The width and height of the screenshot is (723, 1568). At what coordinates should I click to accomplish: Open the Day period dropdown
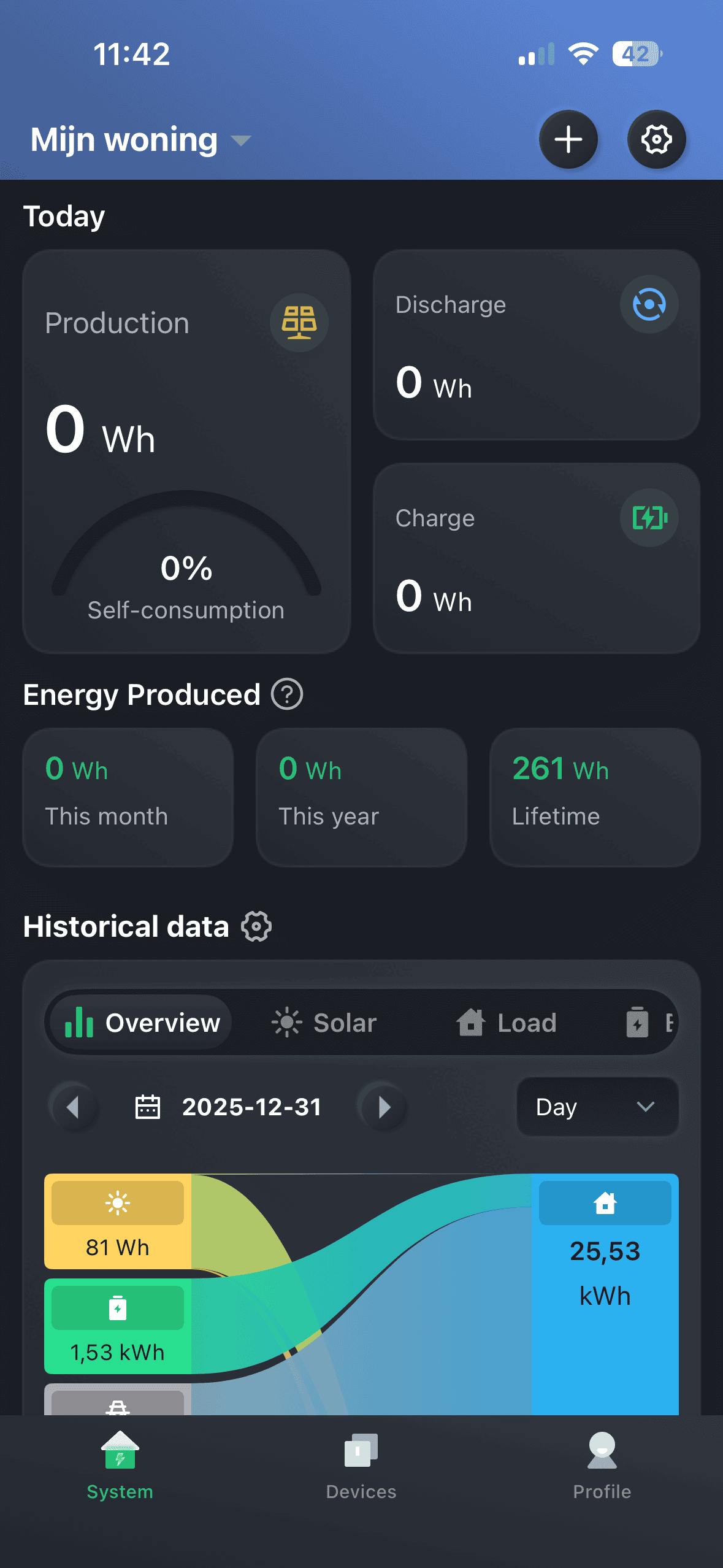pos(597,1107)
